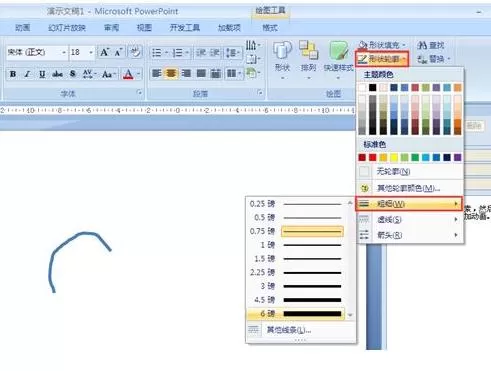Center align the text
The image size is (491, 371).
coord(171,73)
